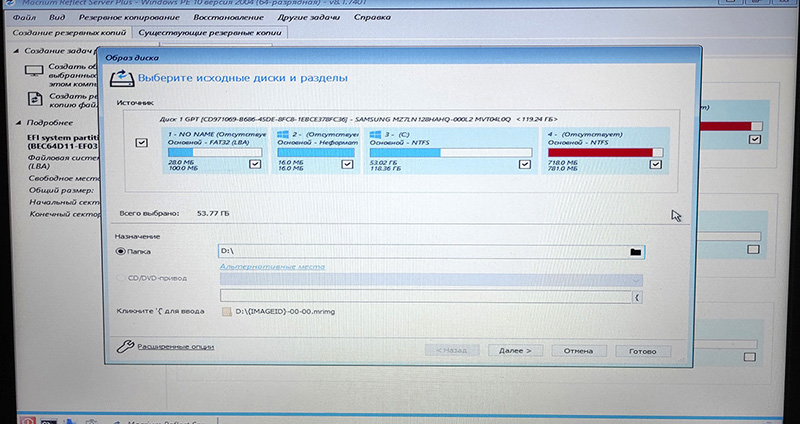
Task: Click the Далее > button
Action: 514,351
